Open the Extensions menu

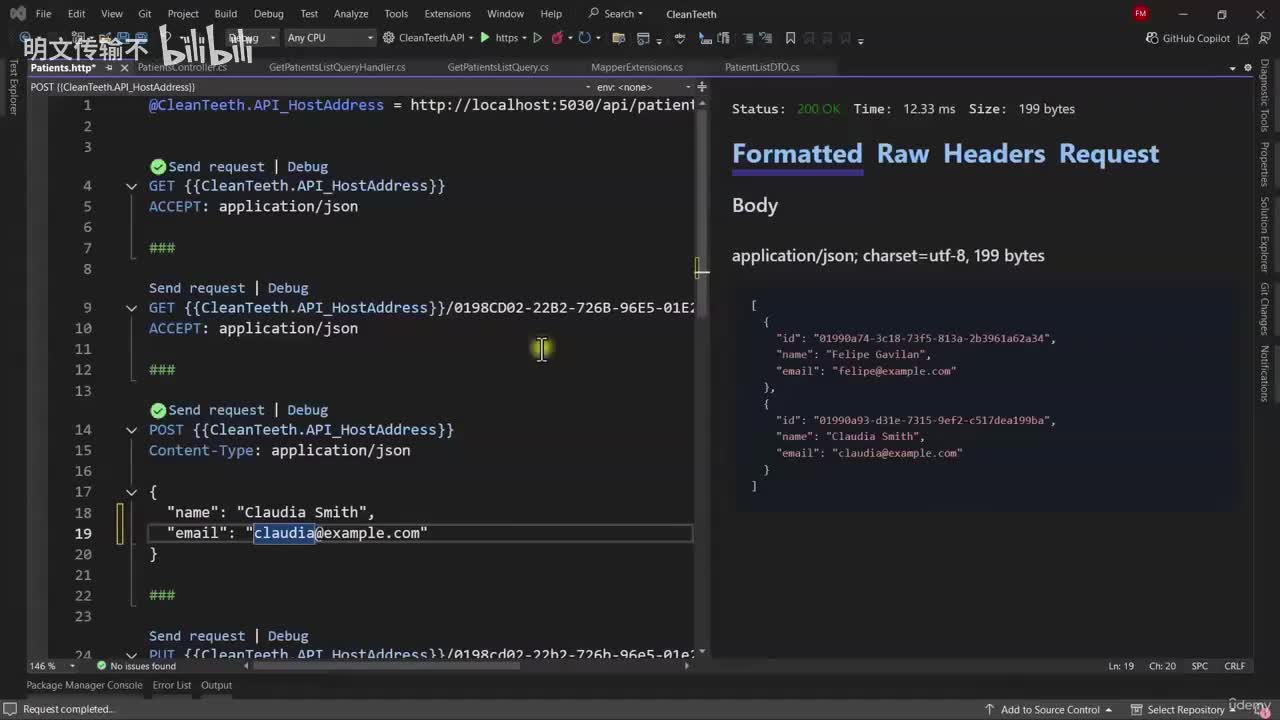tap(447, 14)
